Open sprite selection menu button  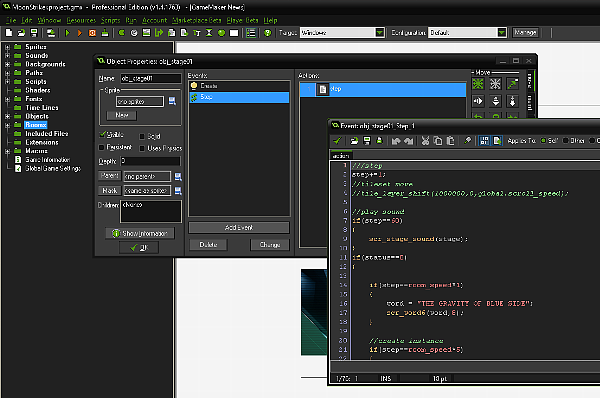pos(172,101)
